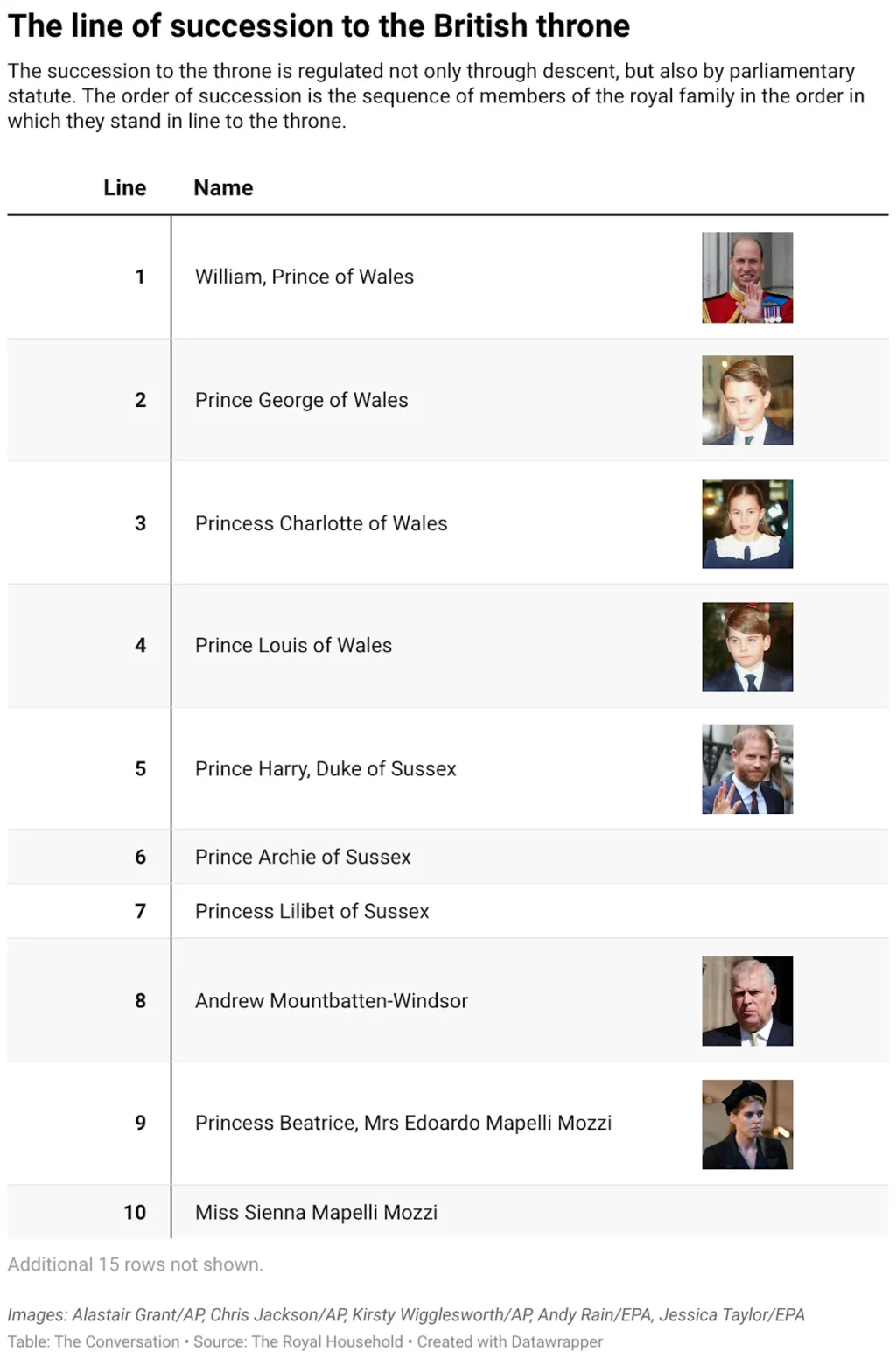Click the 'Additional 15 rows not shown' note
Image resolution: width=896 pixels, height=1359 pixels.
point(136,1264)
